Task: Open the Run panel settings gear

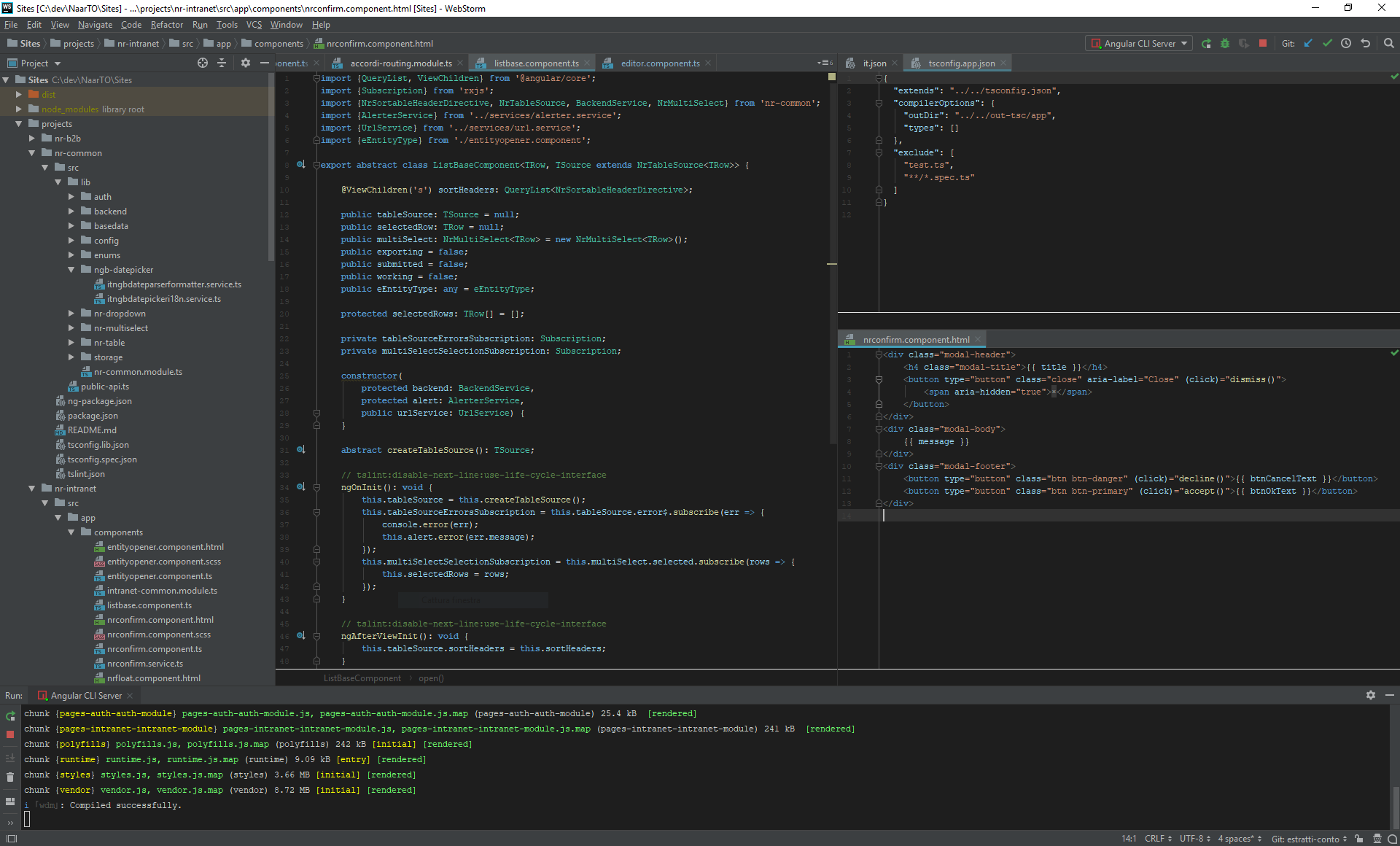Action: 1371,696
